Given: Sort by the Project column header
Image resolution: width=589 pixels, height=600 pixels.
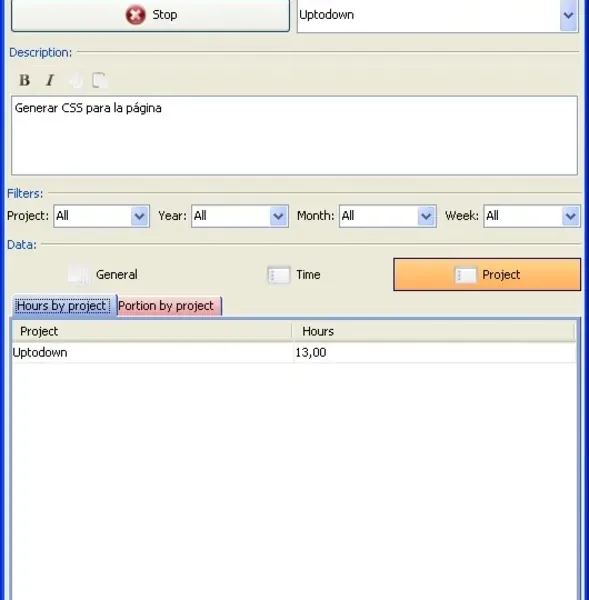Looking at the screenshot, I should (x=152, y=331).
